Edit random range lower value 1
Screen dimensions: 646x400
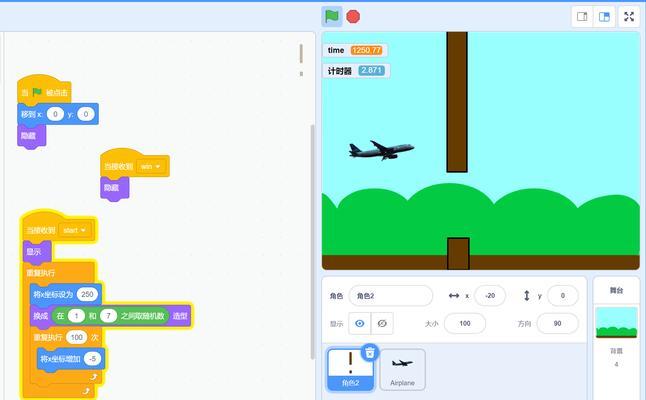pyautogui.click(x=76, y=316)
